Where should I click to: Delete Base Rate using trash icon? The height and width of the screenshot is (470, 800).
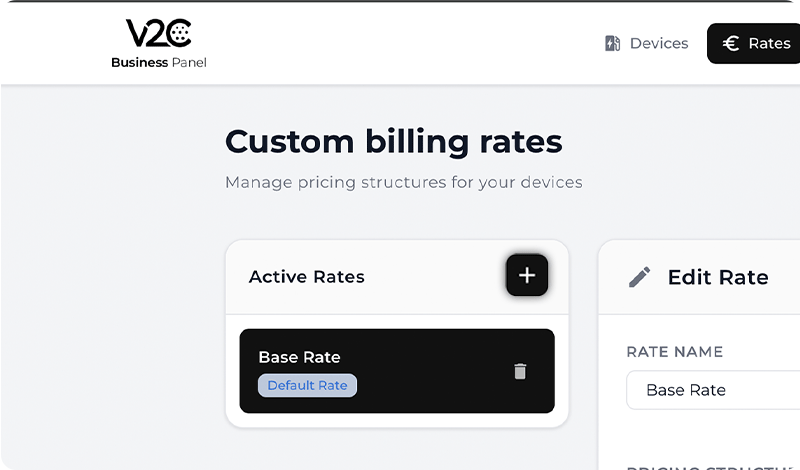[520, 371]
